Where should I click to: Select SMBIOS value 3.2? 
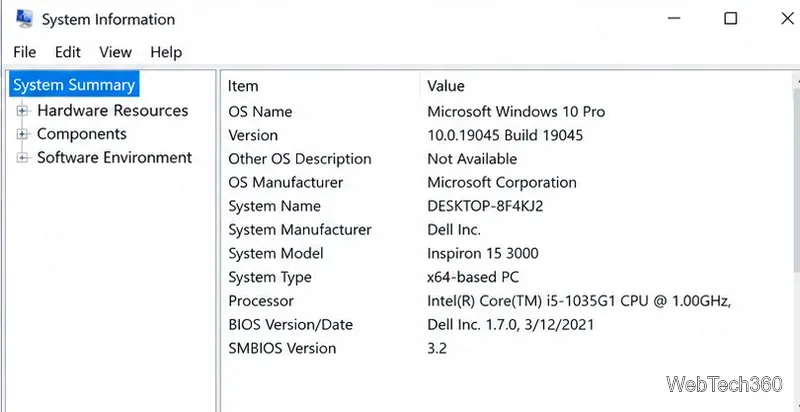pos(437,348)
